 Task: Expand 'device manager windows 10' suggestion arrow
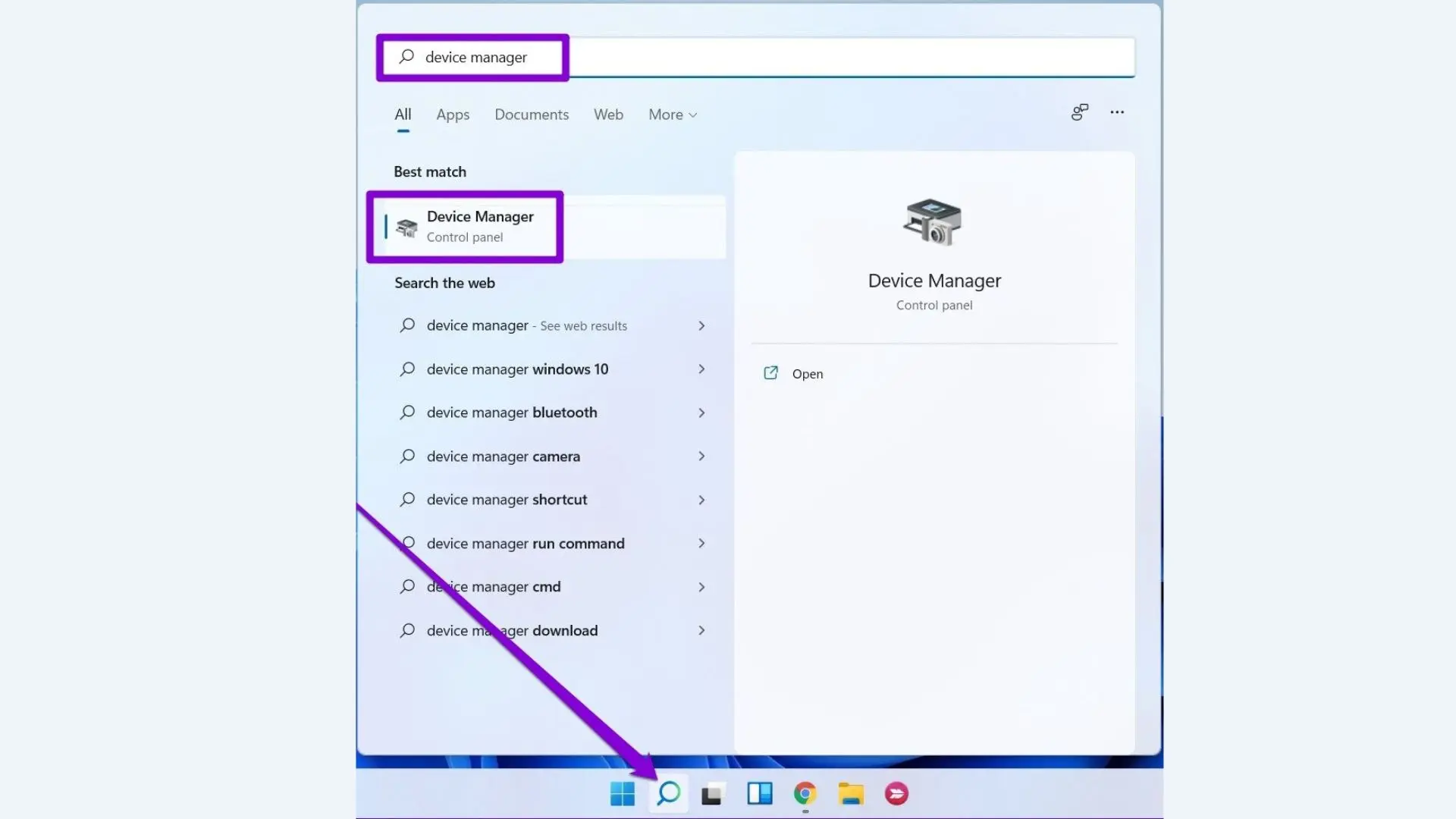pos(701,369)
